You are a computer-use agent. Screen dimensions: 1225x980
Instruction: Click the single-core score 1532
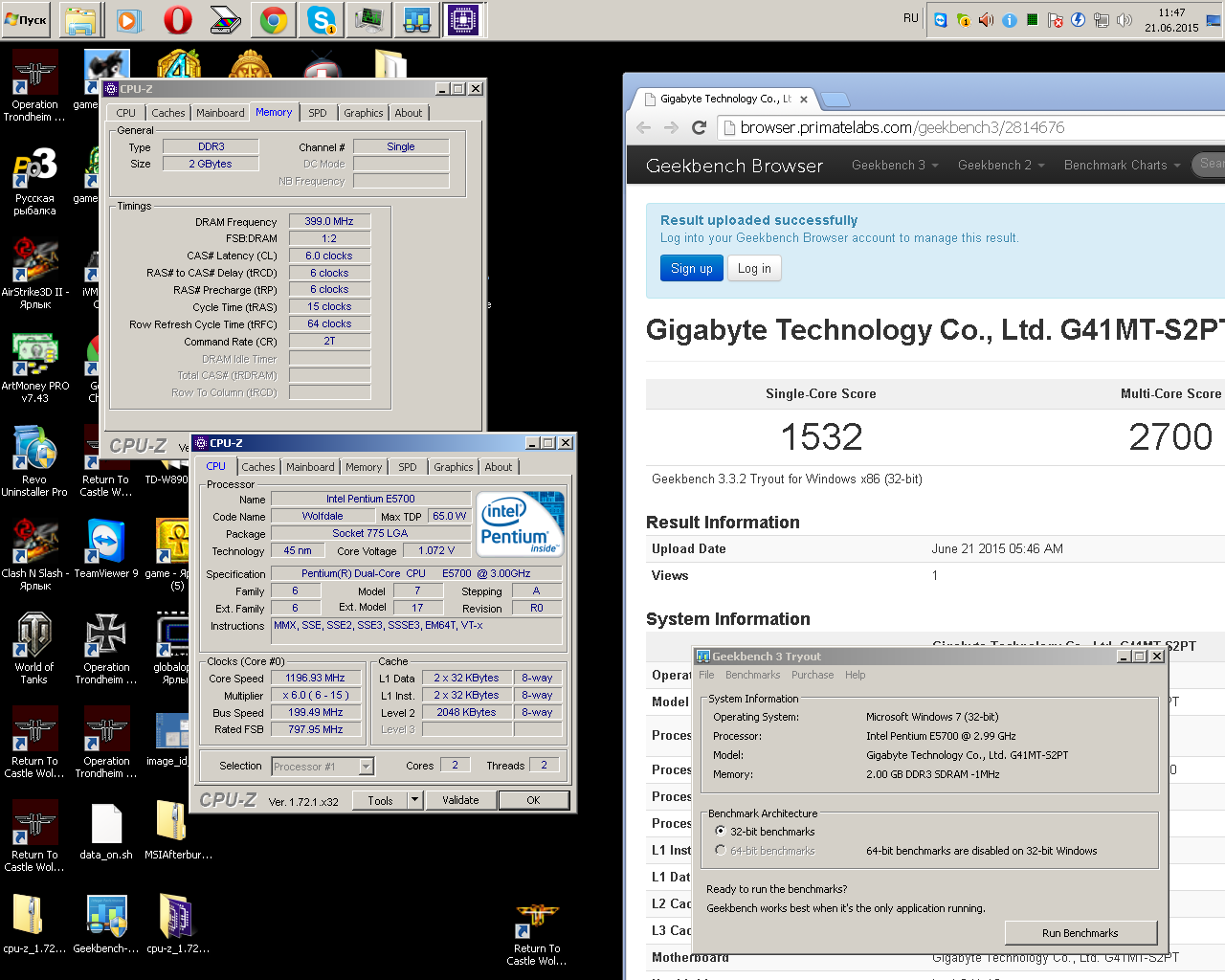pos(821,437)
